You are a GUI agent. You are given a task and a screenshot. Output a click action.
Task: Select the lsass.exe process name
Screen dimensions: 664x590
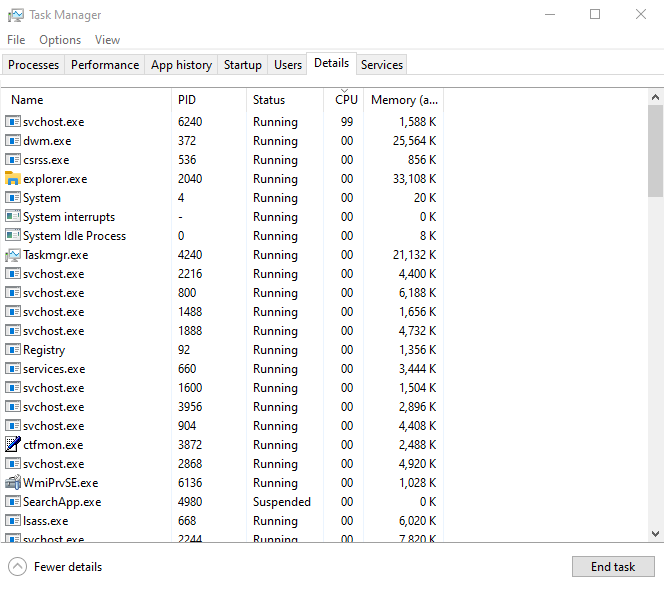pos(45,521)
